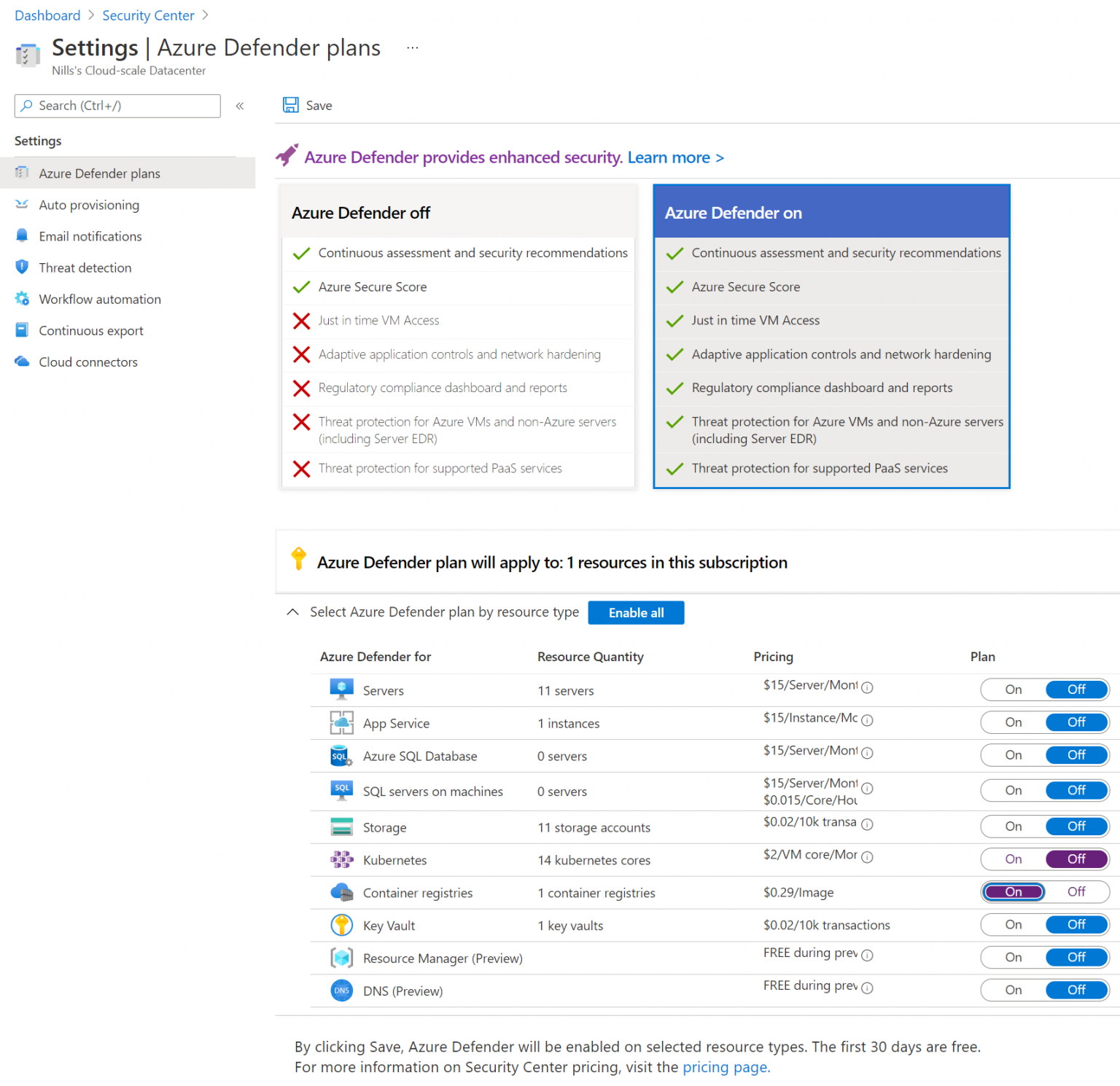Enable the Storage plan

(1013, 827)
